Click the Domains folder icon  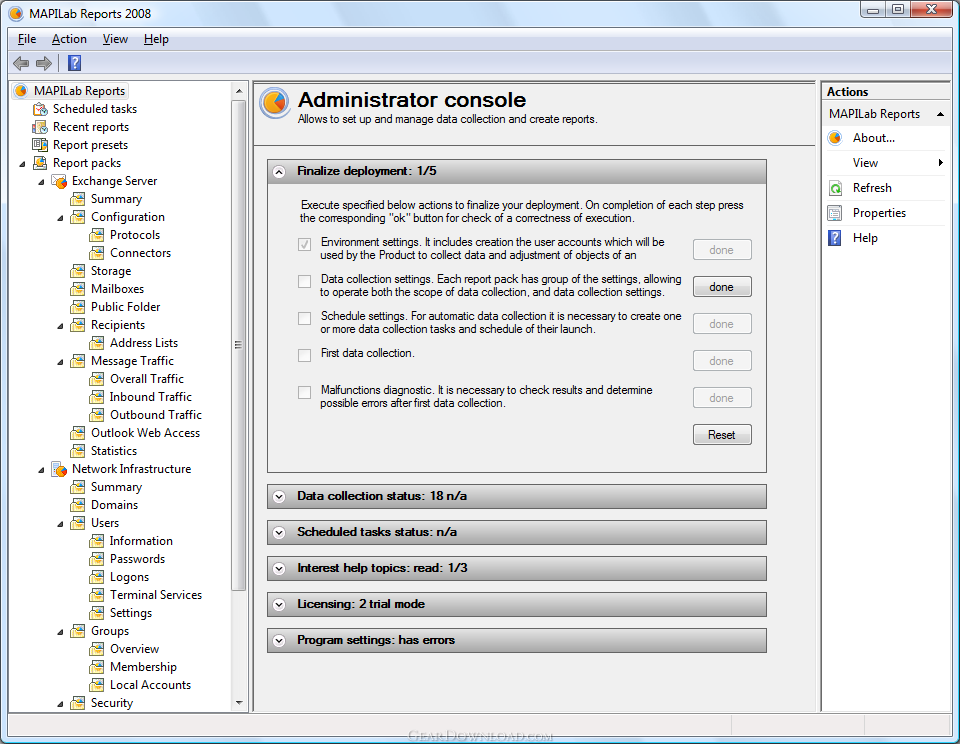pos(78,505)
